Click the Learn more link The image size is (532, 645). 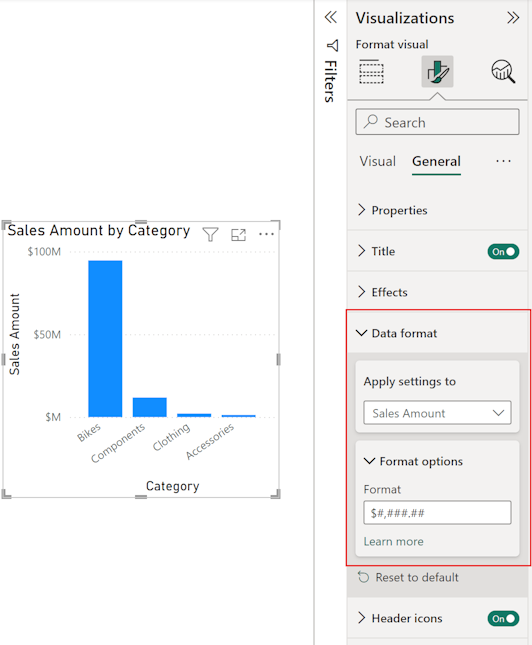coord(393,541)
